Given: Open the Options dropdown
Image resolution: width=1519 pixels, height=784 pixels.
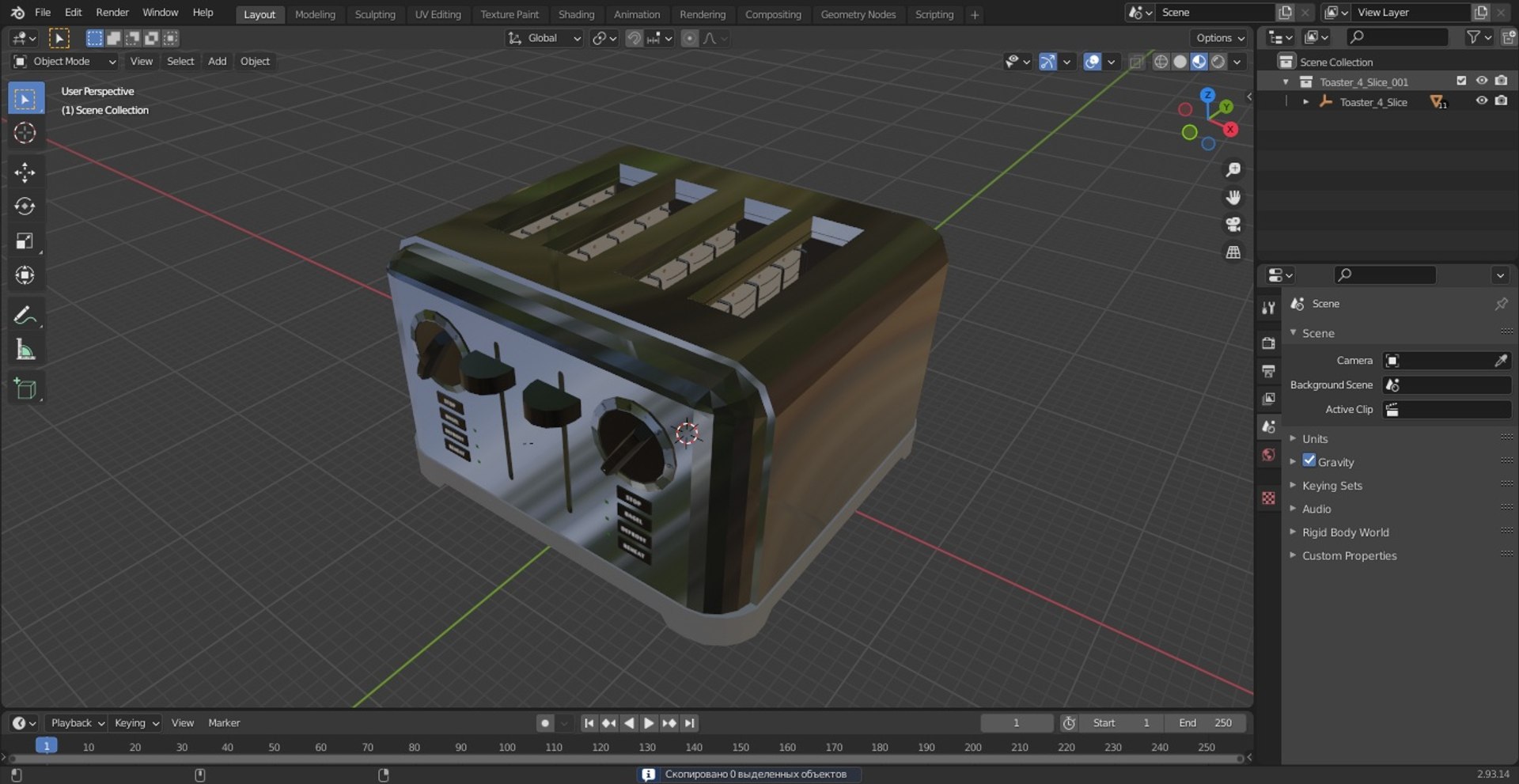Looking at the screenshot, I should coord(1219,38).
